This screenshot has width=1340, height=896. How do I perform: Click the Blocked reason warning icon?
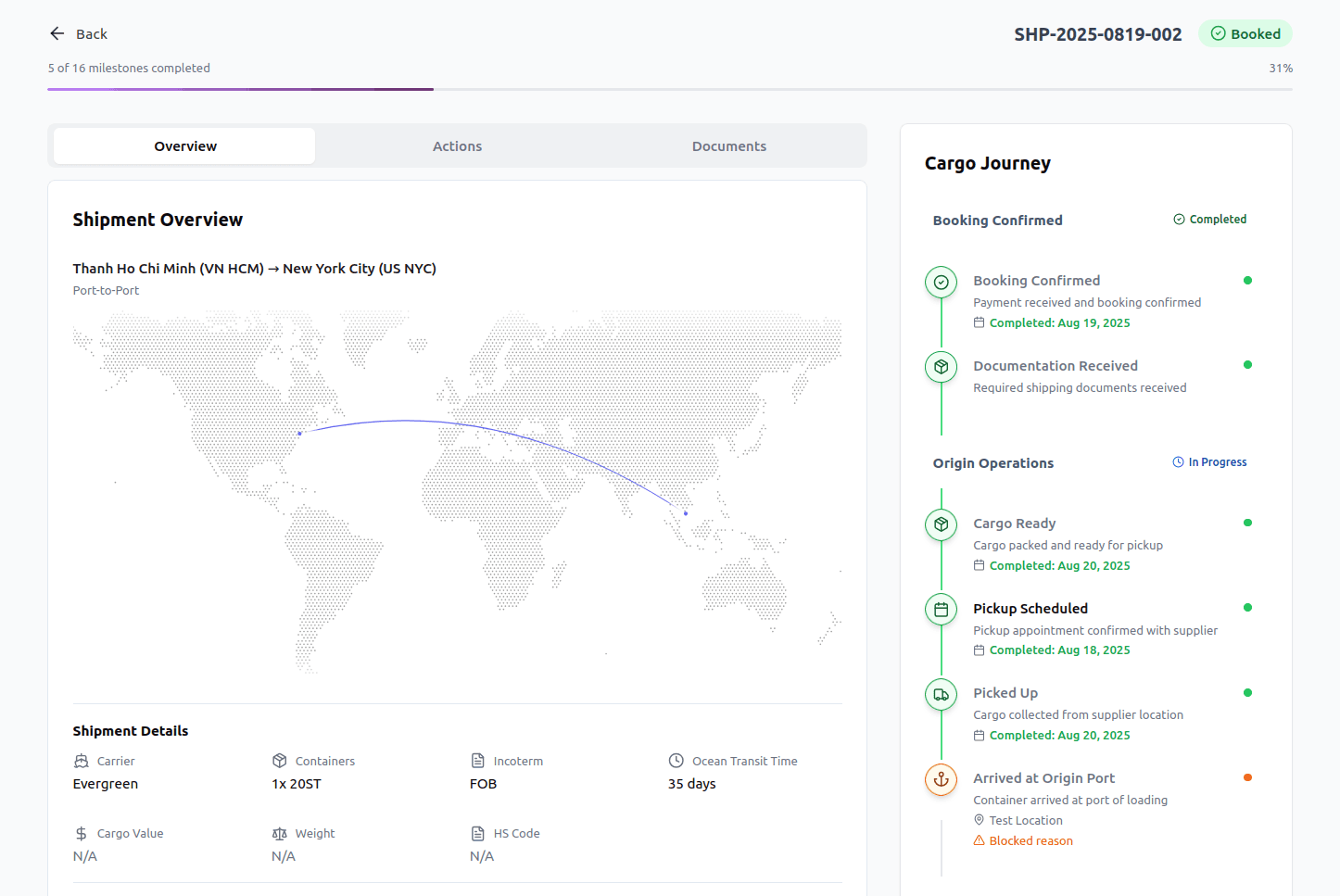coord(980,840)
